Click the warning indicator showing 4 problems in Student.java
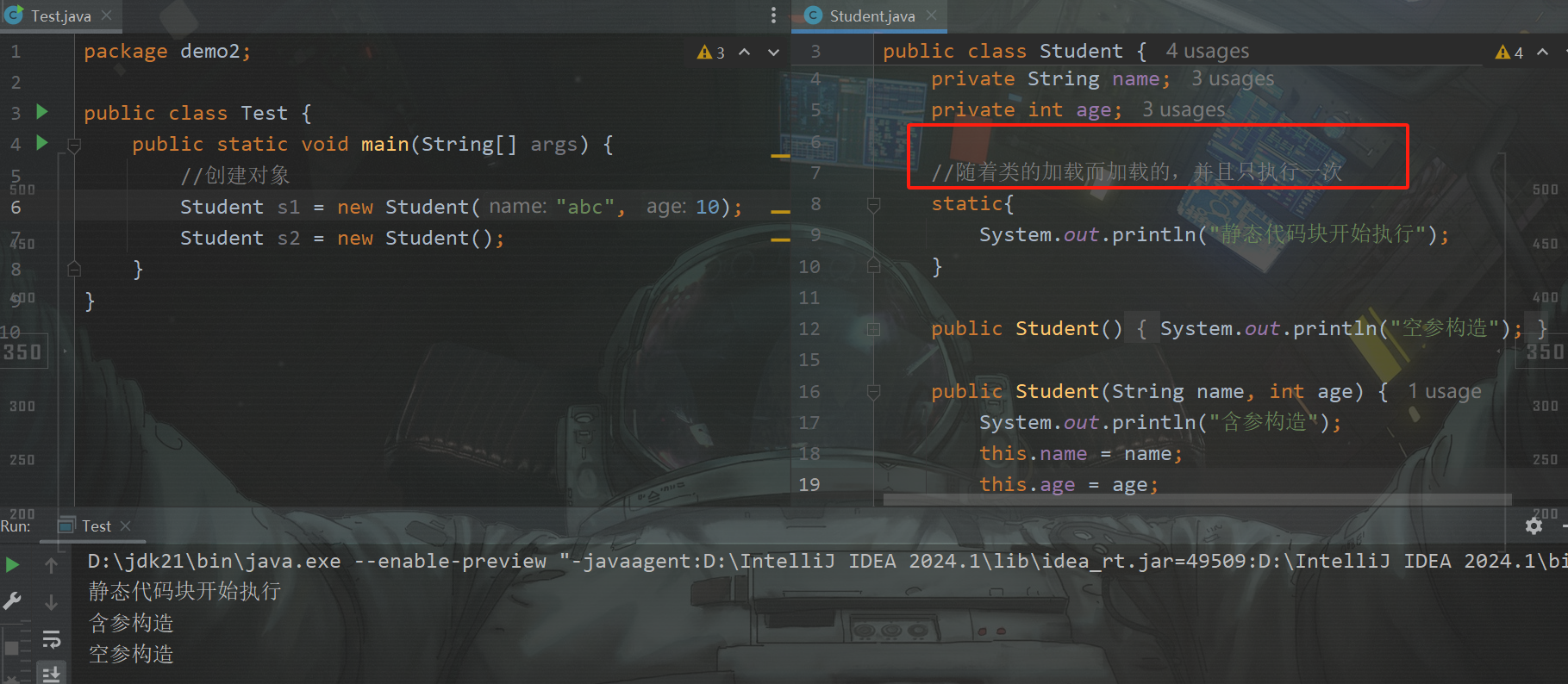This screenshot has height=684, width=1568. 1509,53
